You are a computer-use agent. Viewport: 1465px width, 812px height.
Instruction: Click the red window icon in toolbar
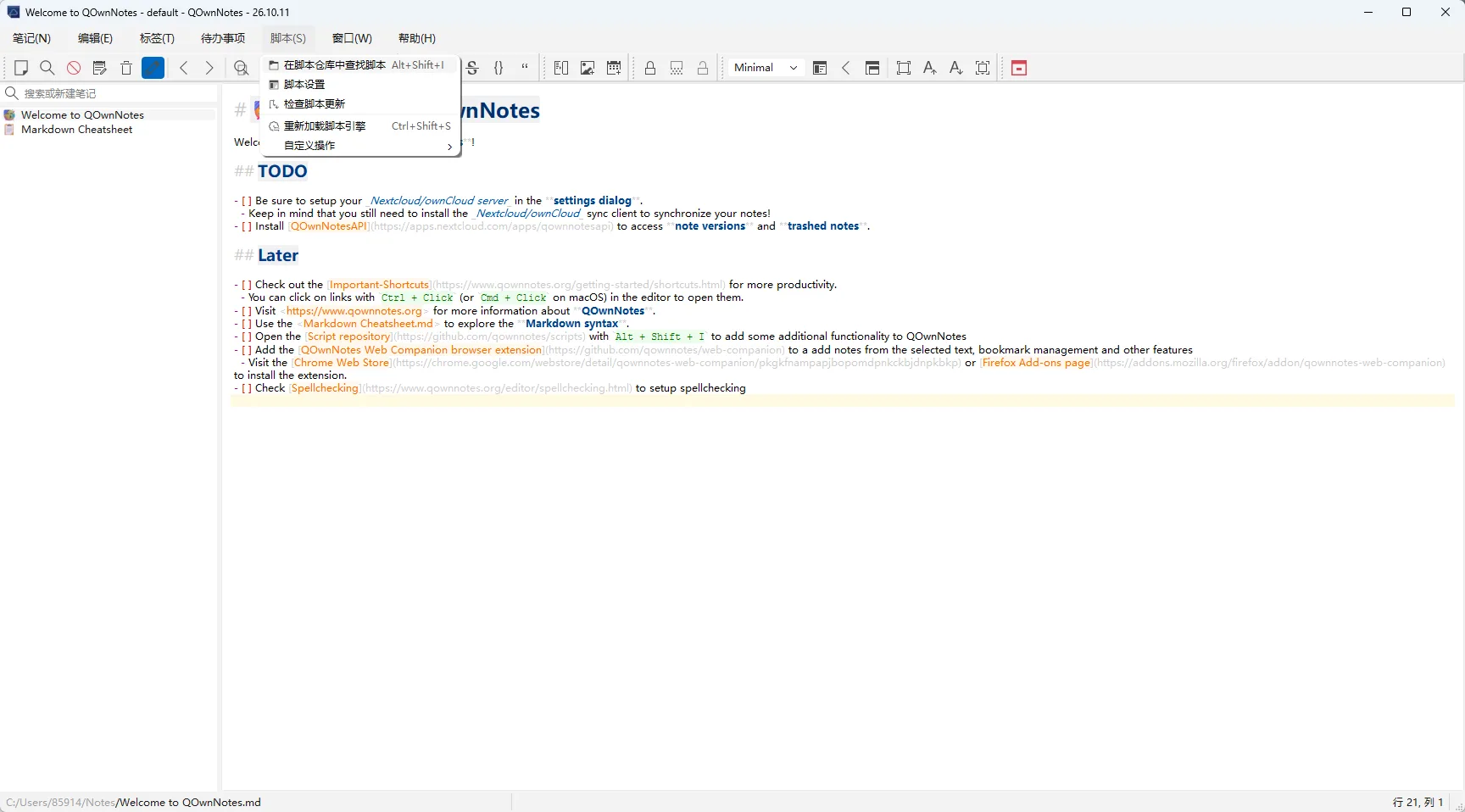tap(1019, 68)
